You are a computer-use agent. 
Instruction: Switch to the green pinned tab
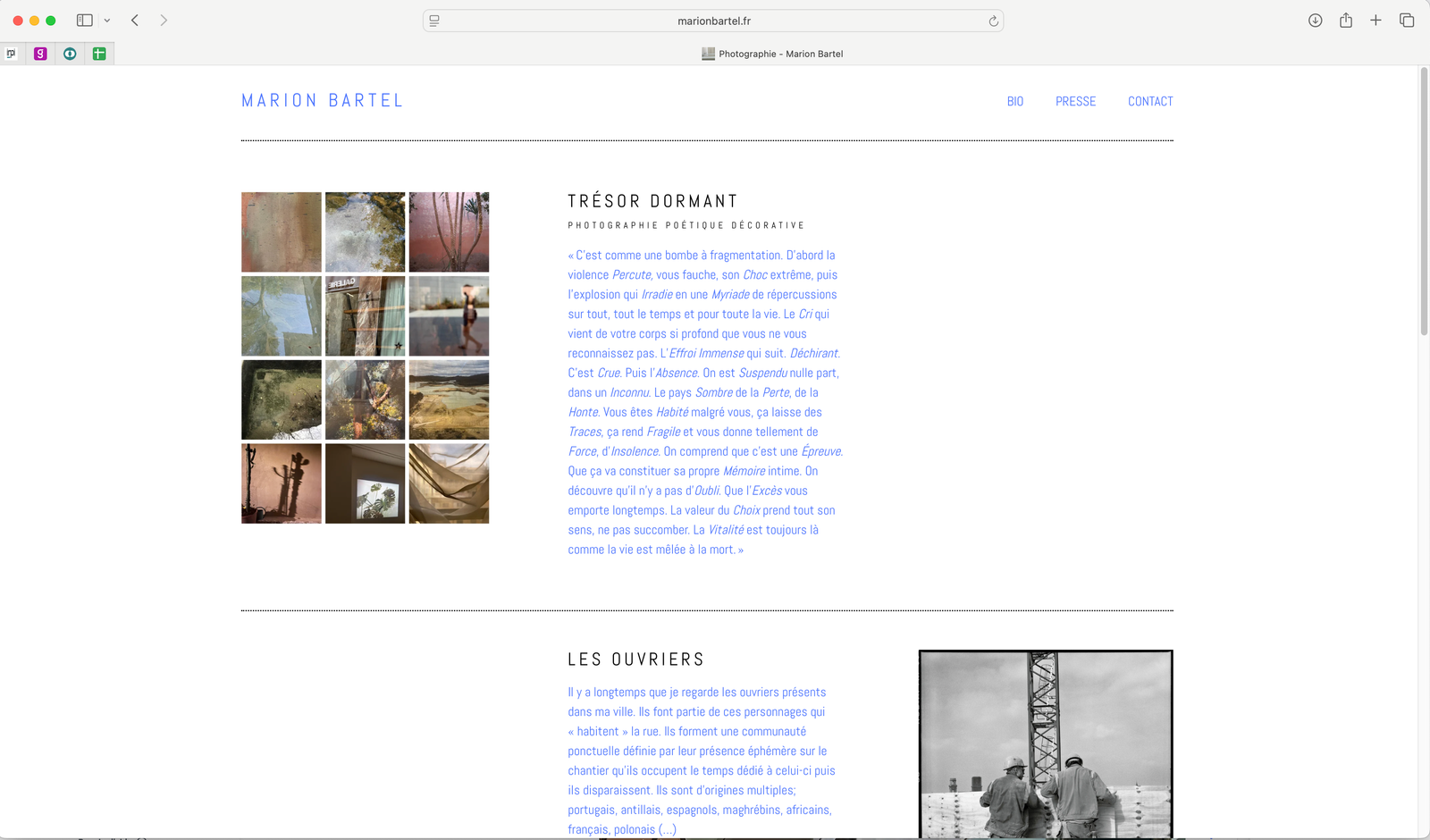[x=99, y=54]
